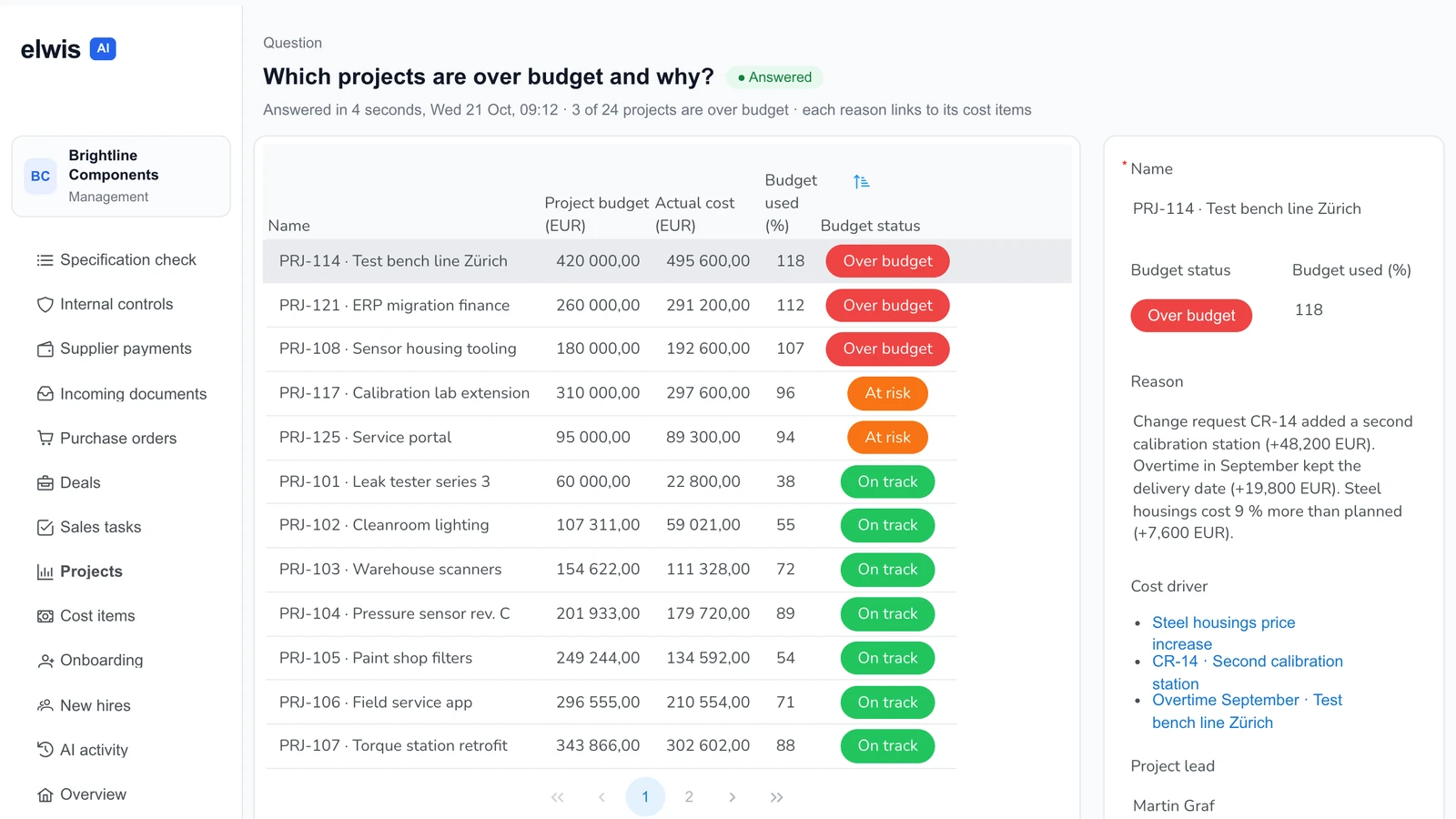The image size is (1456, 819).
Task: Click the Onboarding user-plus icon
Action: tap(45, 661)
